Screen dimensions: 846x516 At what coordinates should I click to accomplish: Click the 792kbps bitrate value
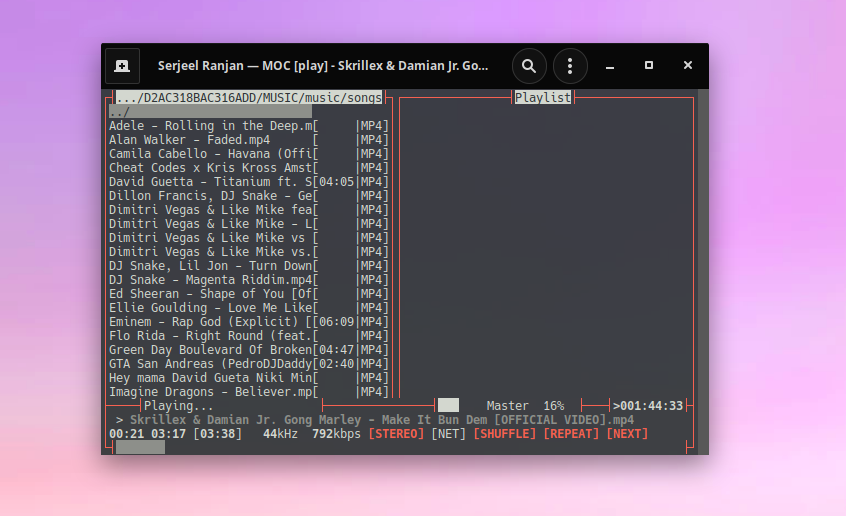point(337,434)
